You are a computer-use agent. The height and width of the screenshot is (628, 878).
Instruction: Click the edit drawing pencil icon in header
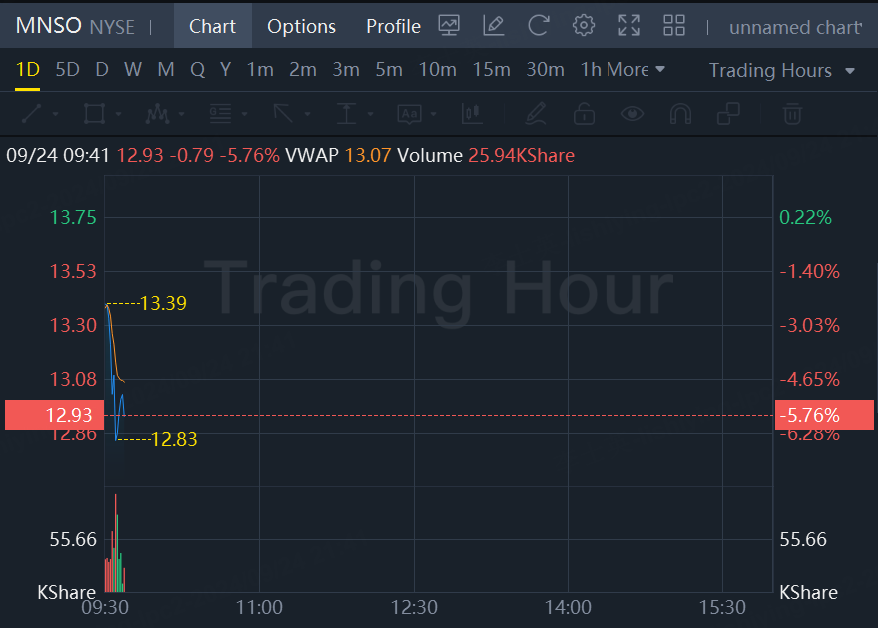(493, 26)
